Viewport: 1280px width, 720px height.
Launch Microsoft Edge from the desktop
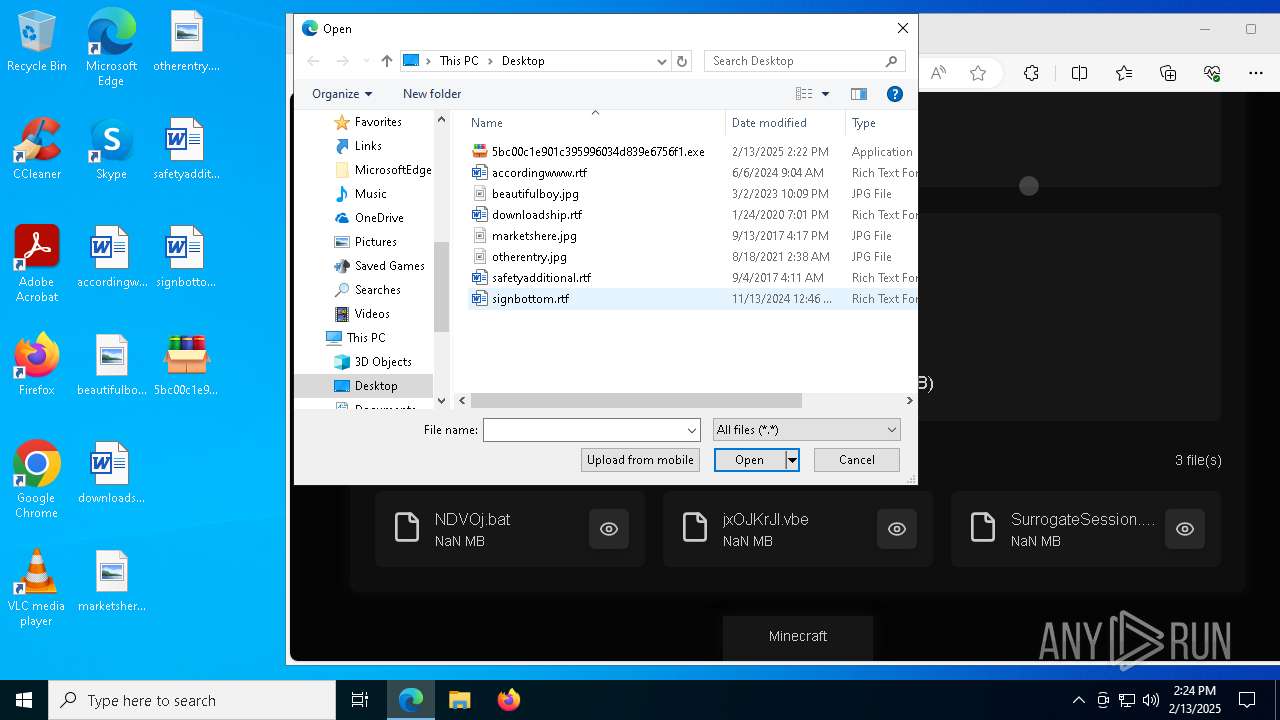tap(111, 47)
